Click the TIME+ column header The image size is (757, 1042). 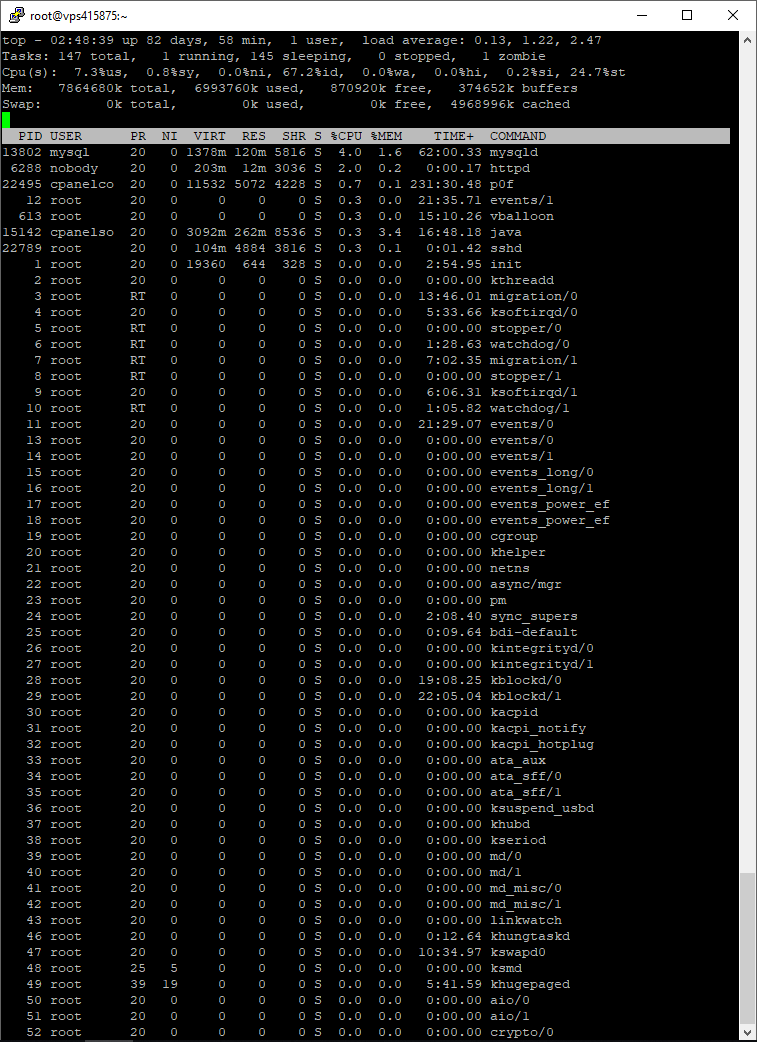(x=454, y=136)
